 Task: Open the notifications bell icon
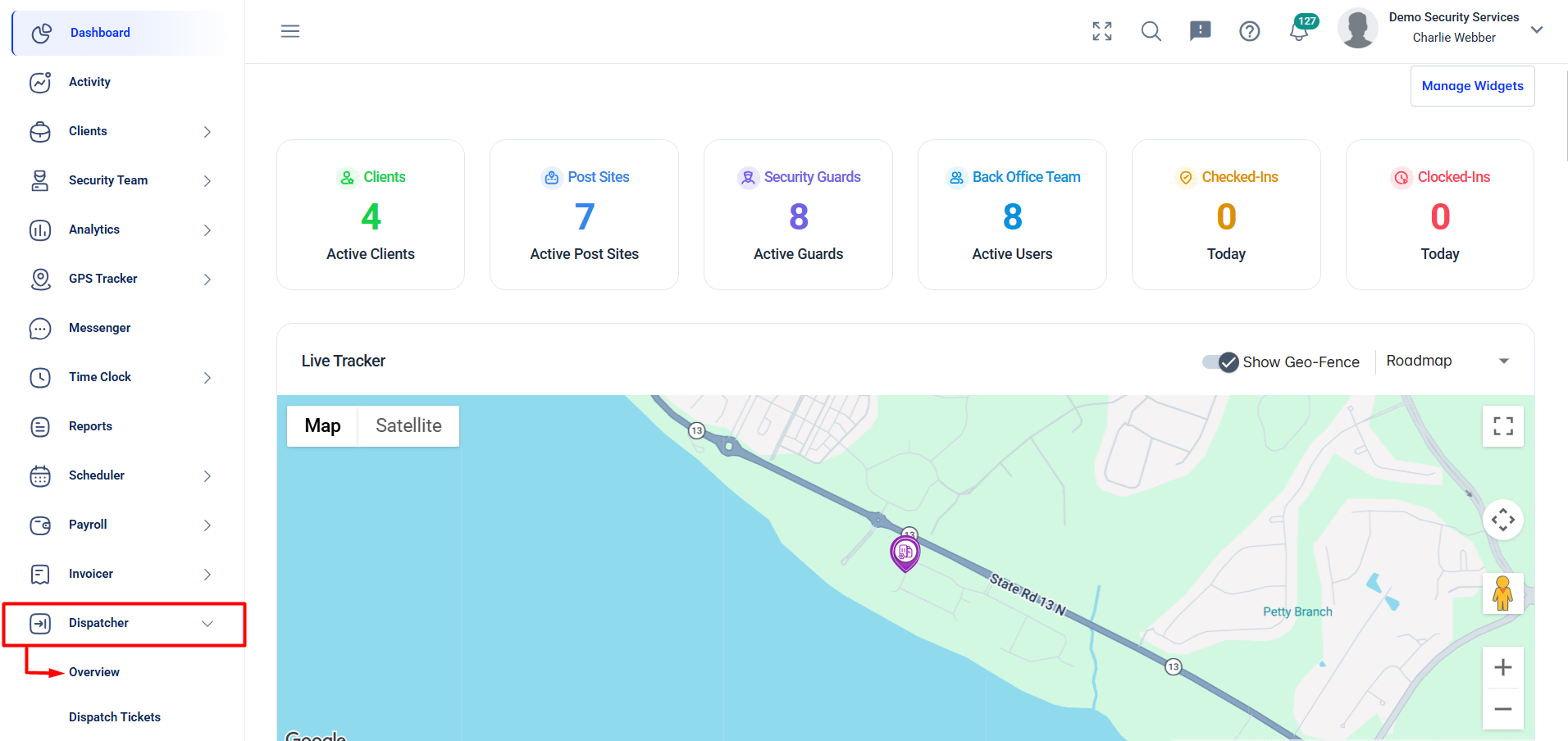1299,31
